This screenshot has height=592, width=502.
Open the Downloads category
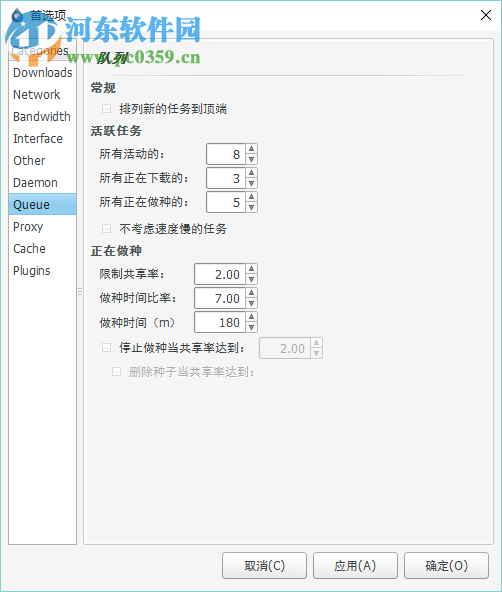(x=42, y=72)
